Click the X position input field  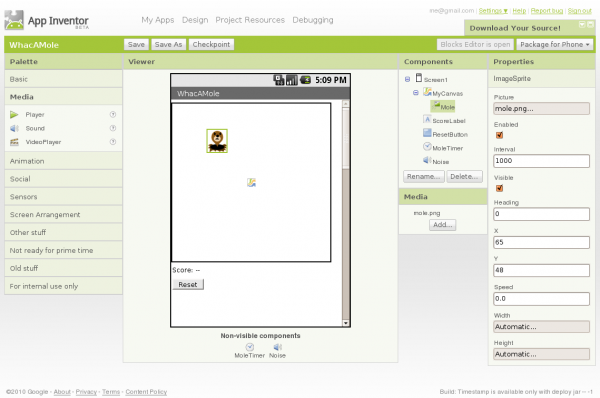coord(541,242)
